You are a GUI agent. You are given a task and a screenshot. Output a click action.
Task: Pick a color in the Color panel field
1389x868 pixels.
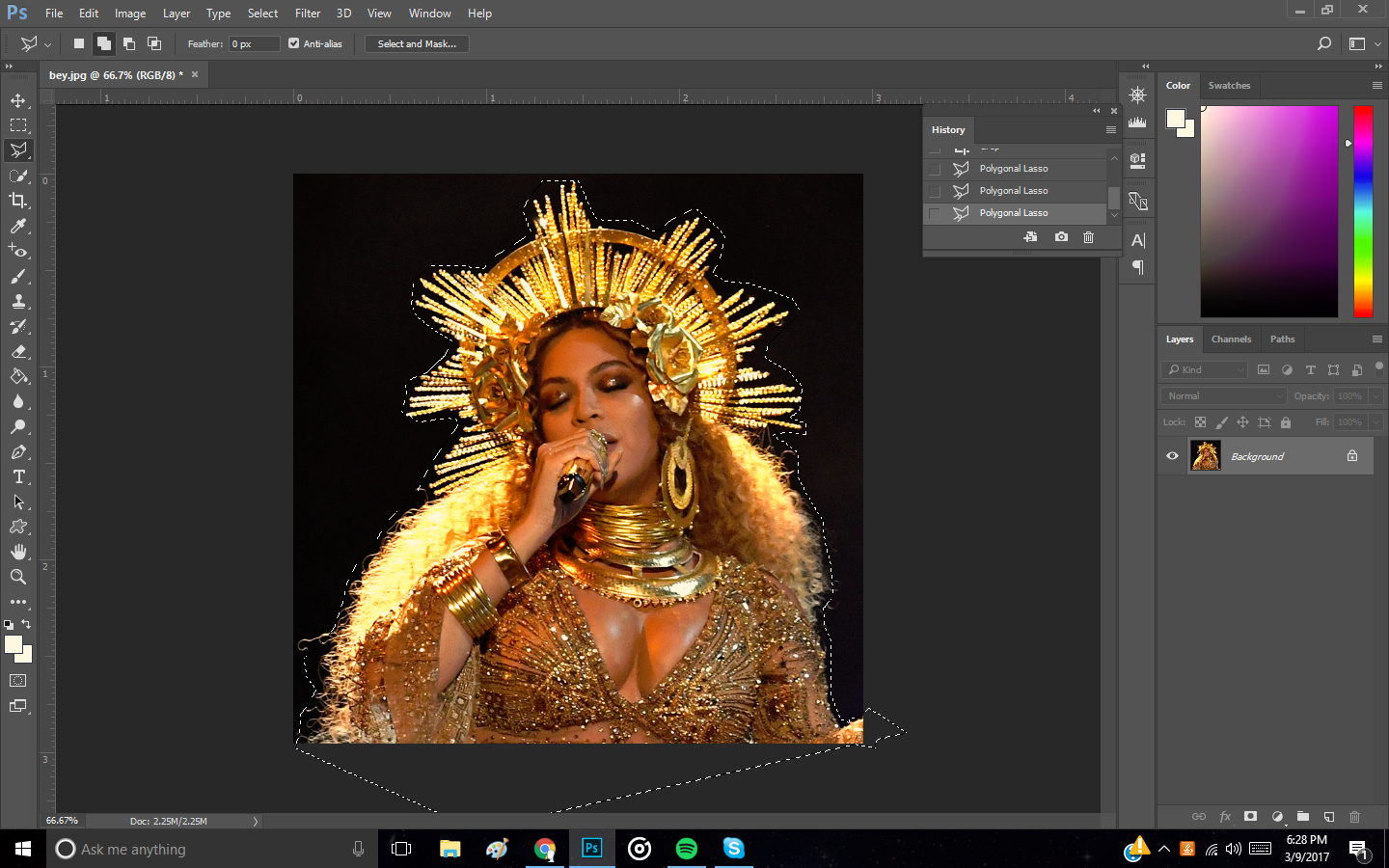pos(1269,211)
